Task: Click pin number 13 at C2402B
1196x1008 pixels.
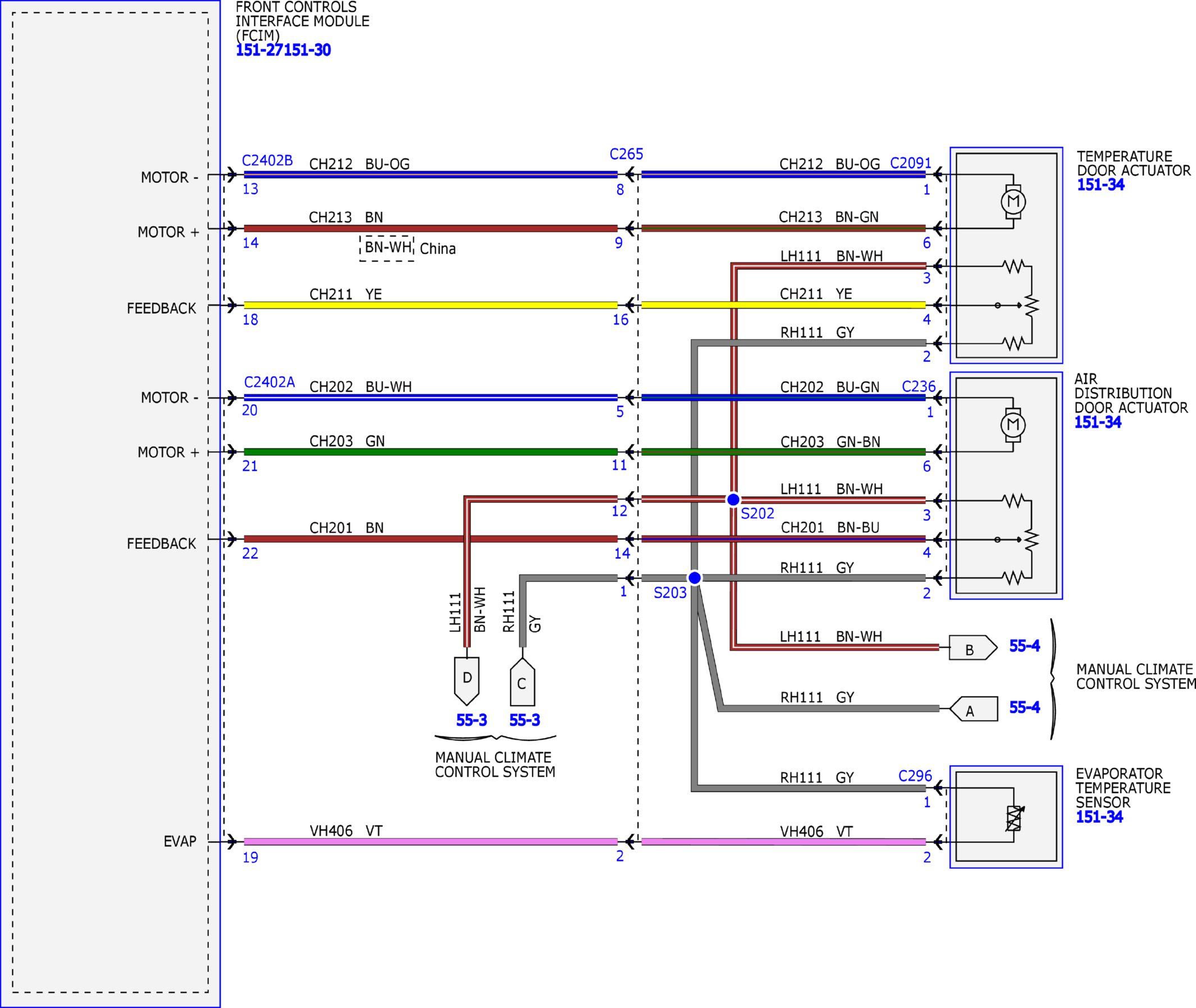Action: click(x=250, y=189)
